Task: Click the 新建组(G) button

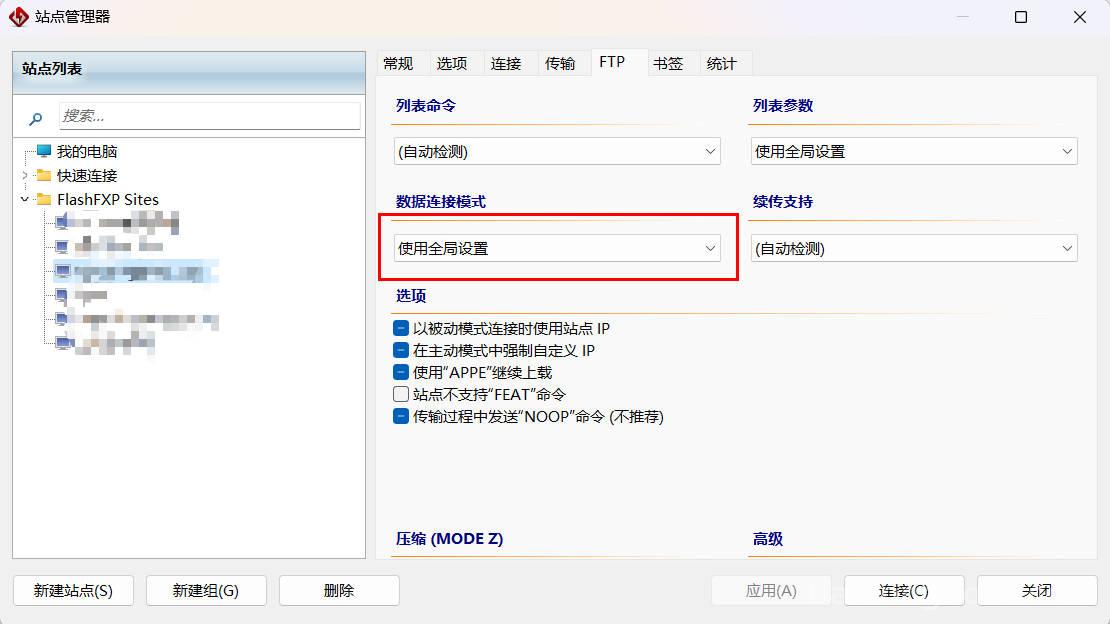Action: point(206,590)
